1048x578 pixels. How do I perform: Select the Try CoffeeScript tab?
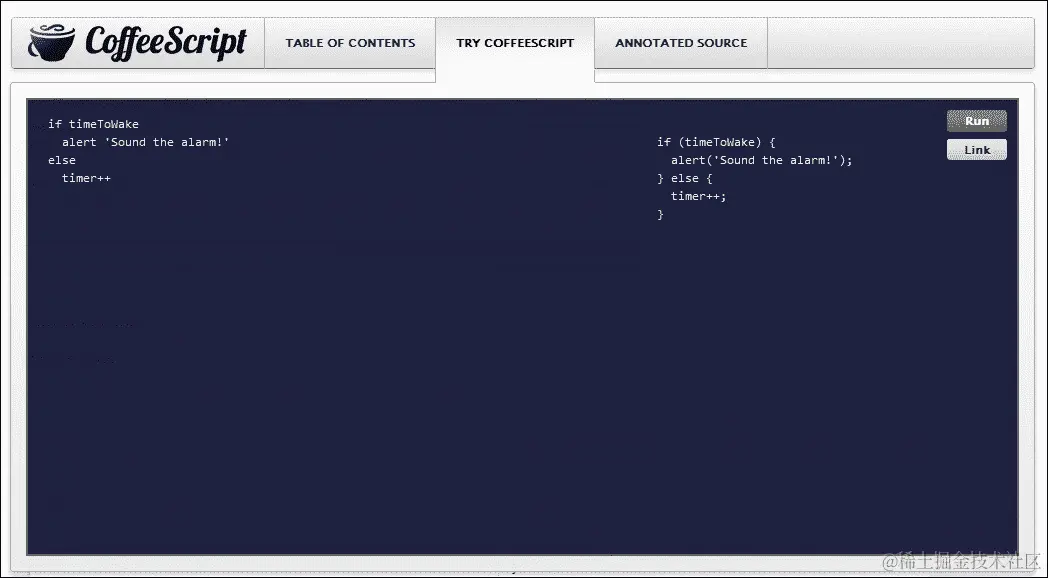(x=515, y=43)
